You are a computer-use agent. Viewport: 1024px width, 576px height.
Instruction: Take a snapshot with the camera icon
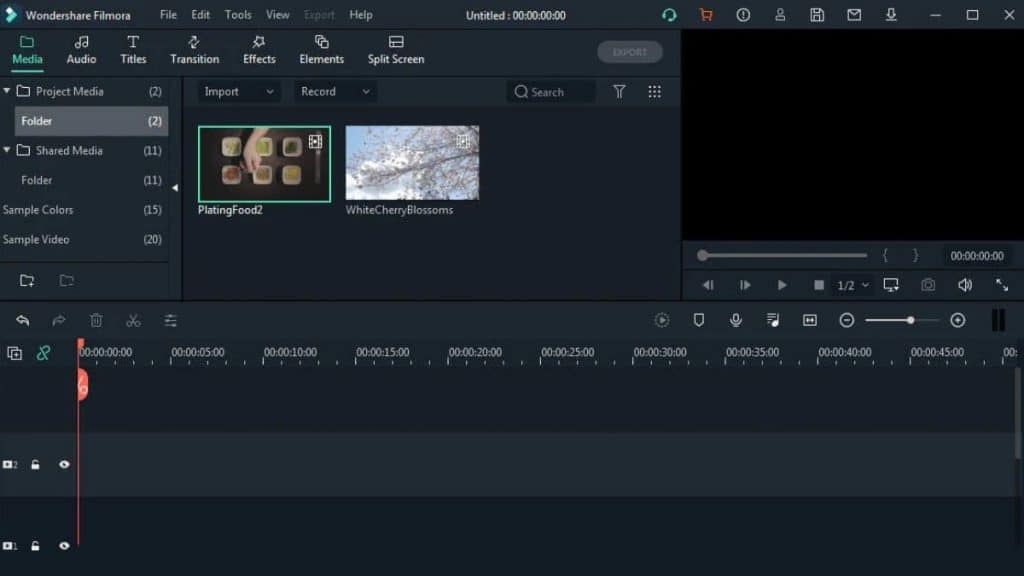(927, 285)
